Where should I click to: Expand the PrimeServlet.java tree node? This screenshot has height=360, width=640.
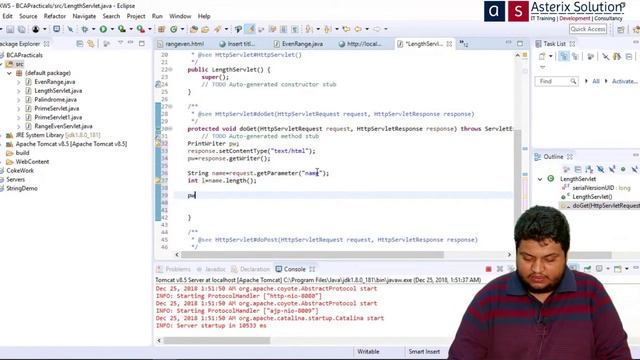click(18, 109)
